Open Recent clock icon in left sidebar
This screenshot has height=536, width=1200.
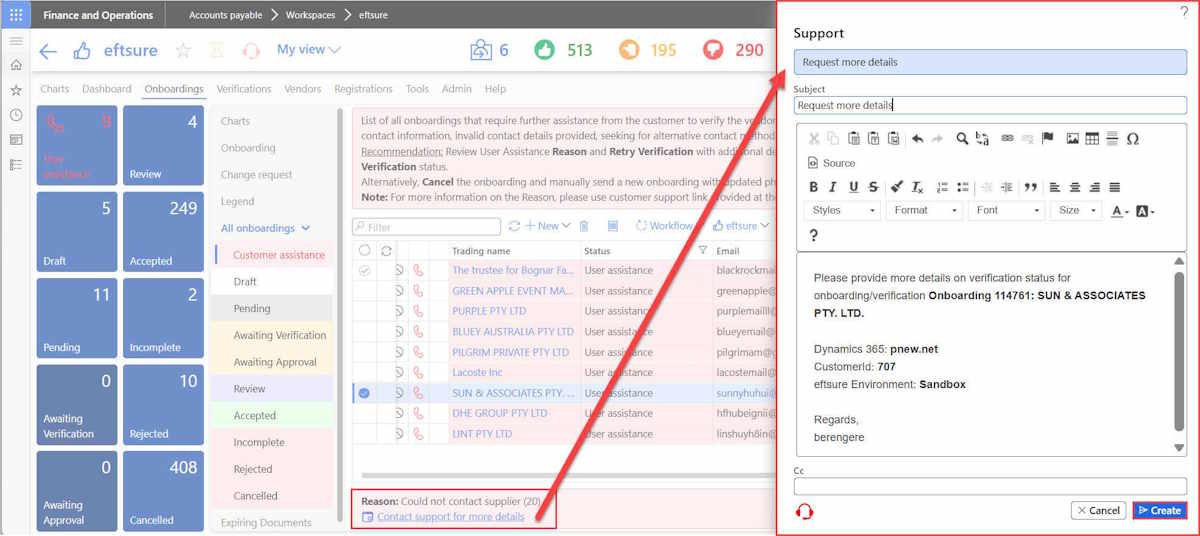pos(16,115)
